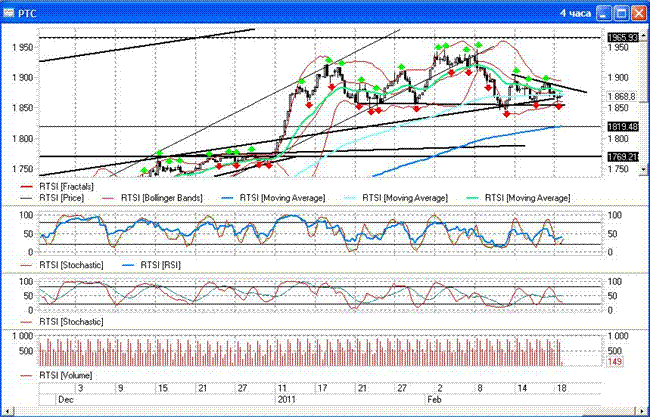650x417 pixels.
Task: Select the RTSI [Price] legend entry
Action: [x=52, y=198]
